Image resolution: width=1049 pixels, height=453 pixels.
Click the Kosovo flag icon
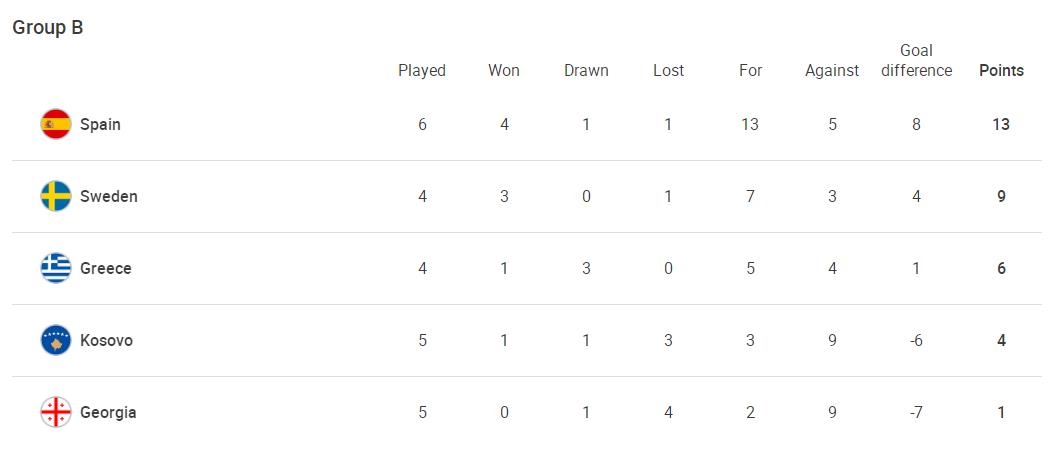56,340
